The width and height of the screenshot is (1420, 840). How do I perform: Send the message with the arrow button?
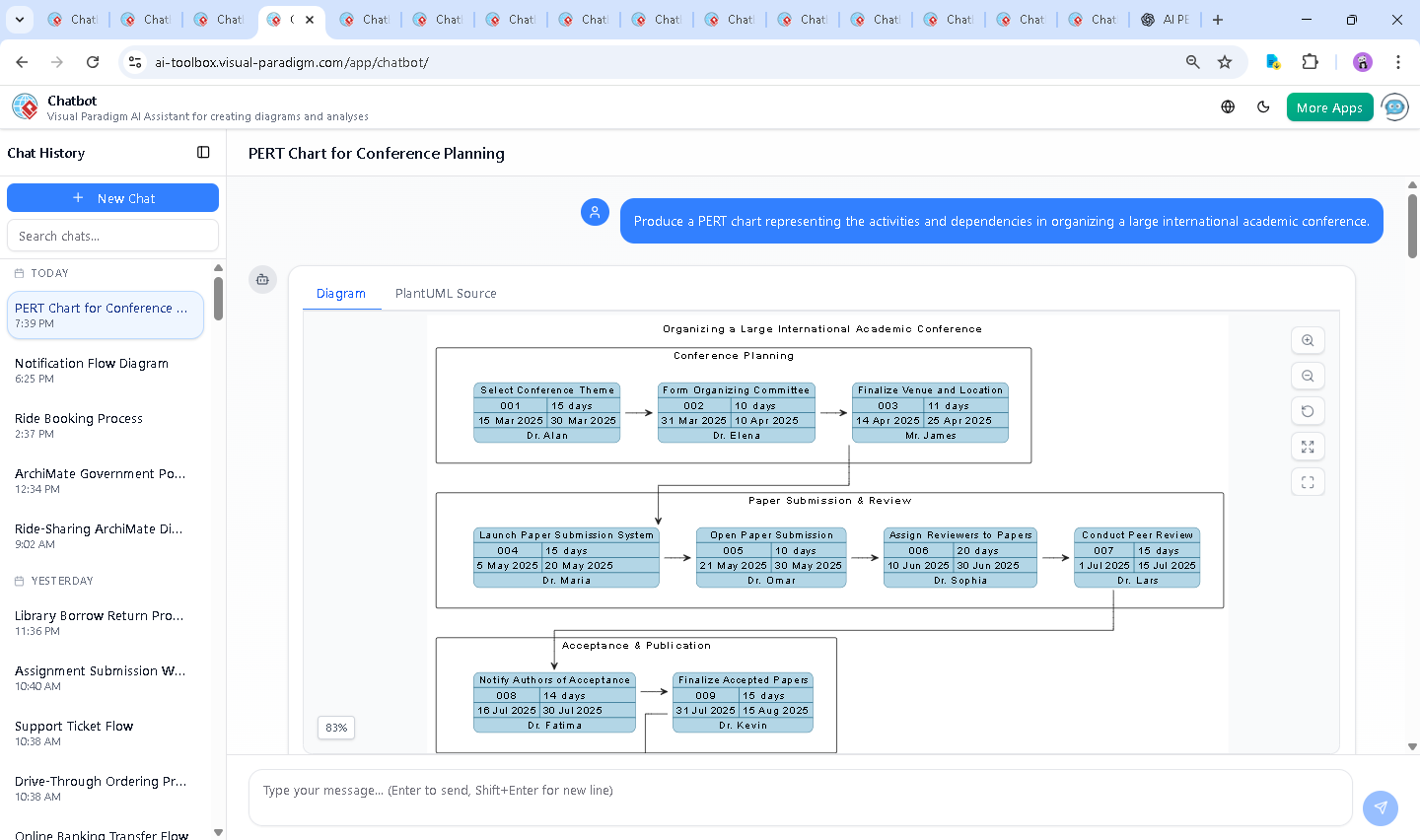(1381, 807)
